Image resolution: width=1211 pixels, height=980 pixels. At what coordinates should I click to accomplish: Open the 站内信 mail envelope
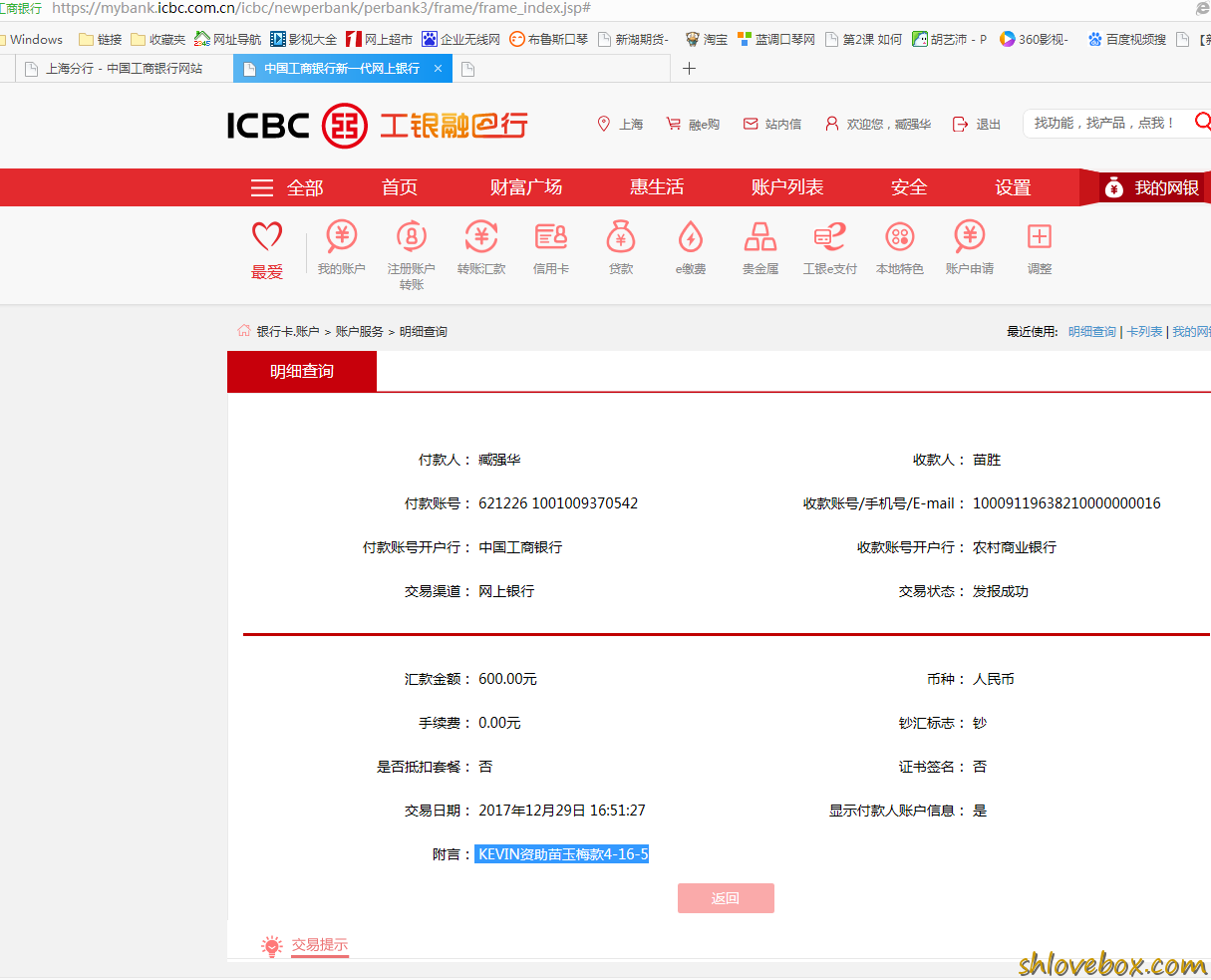[x=751, y=124]
